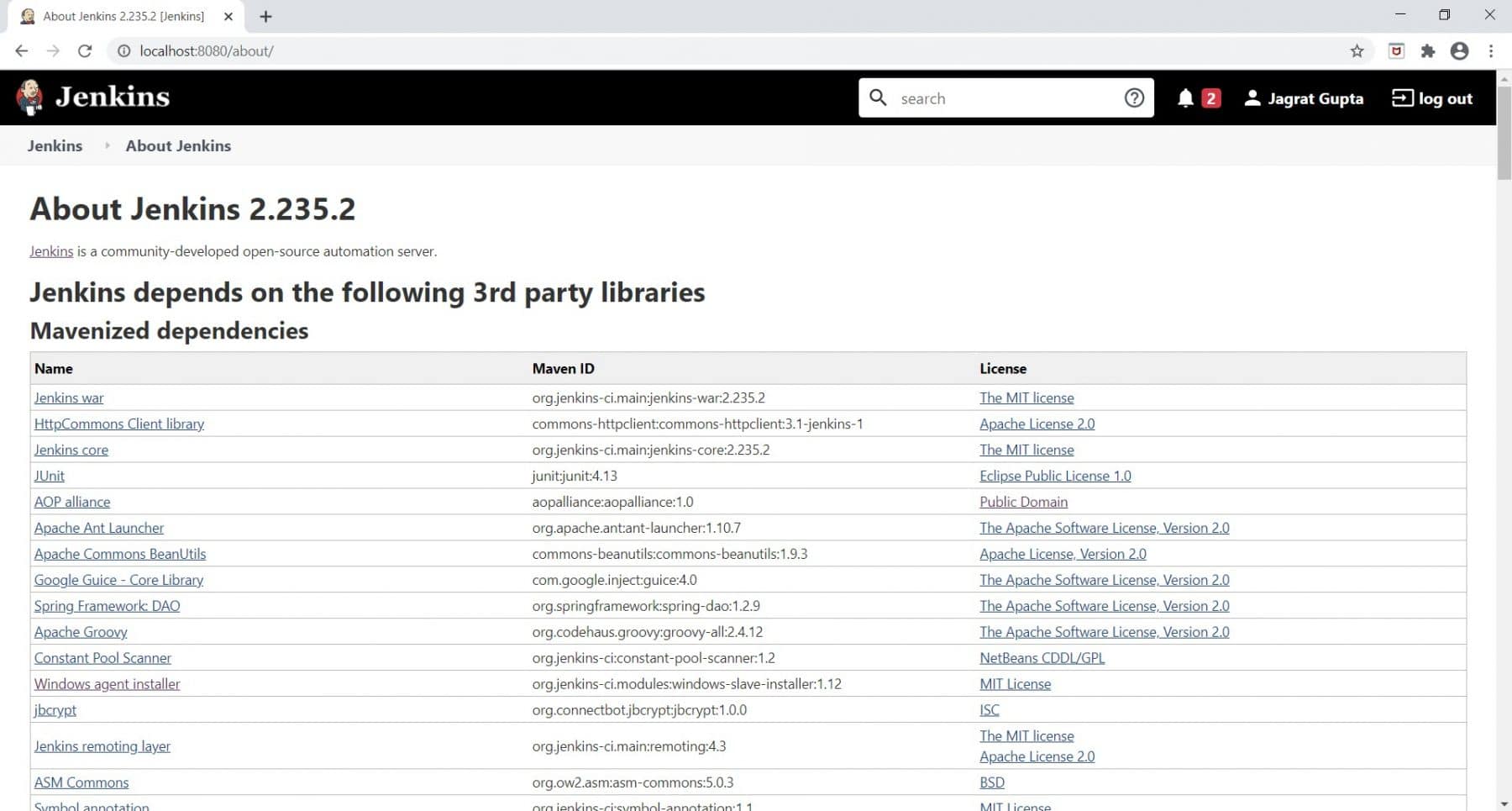Click the Jenkins logo in the header

29,96
